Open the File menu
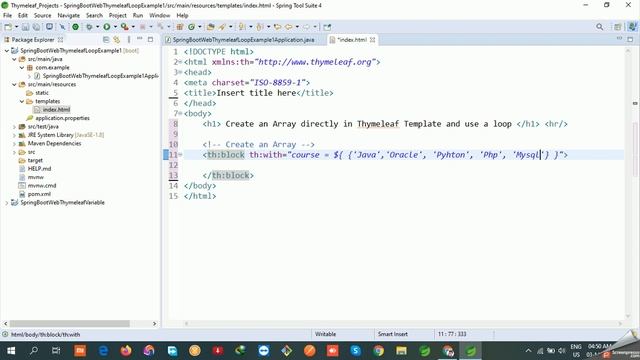The width and height of the screenshot is (640, 360). click(x=7, y=16)
